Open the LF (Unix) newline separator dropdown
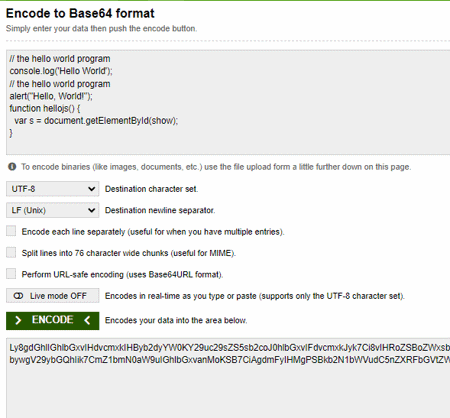The width and height of the screenshot is (450, 418). point(53,210)
